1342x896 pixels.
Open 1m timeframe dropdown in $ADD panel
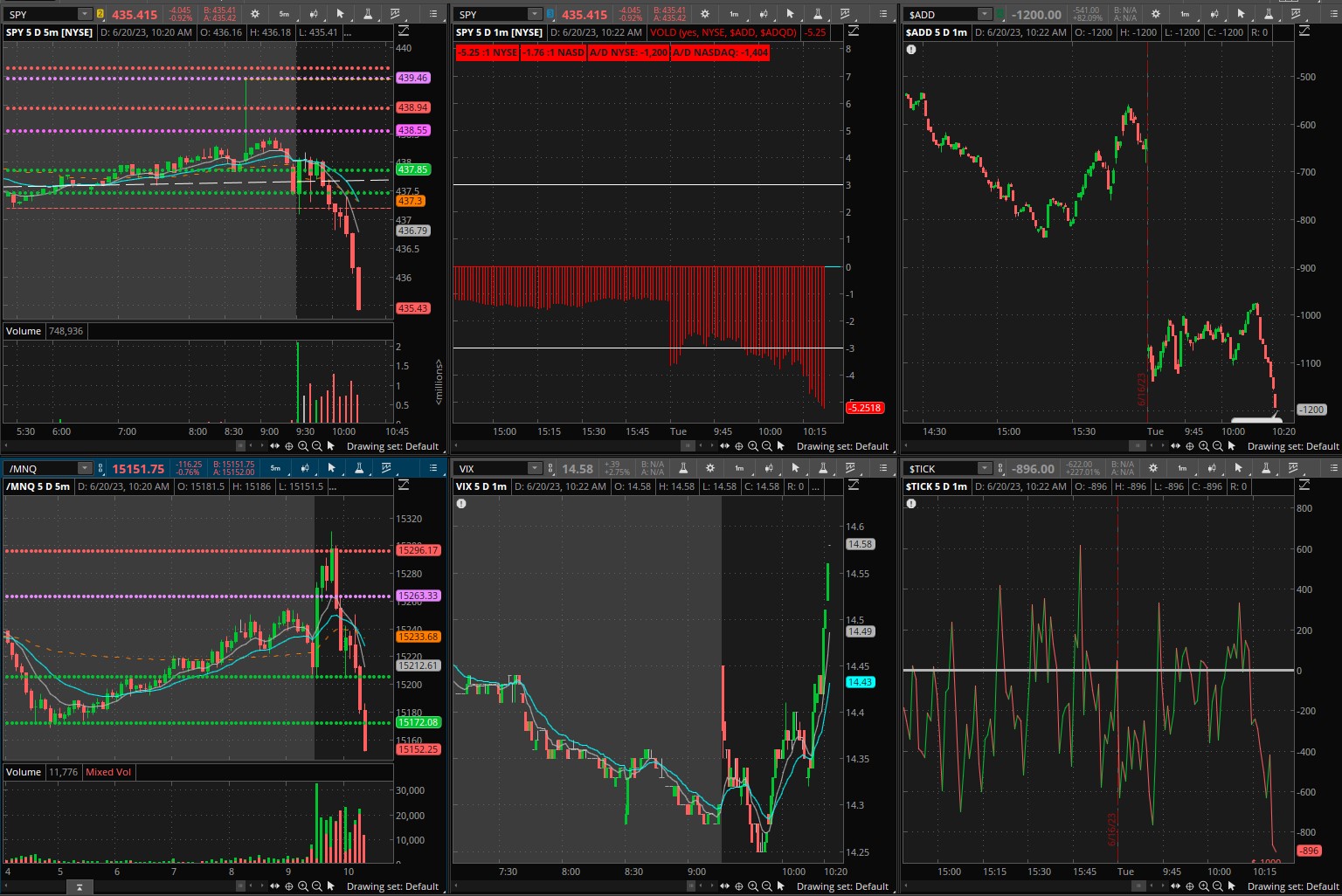1185,14
